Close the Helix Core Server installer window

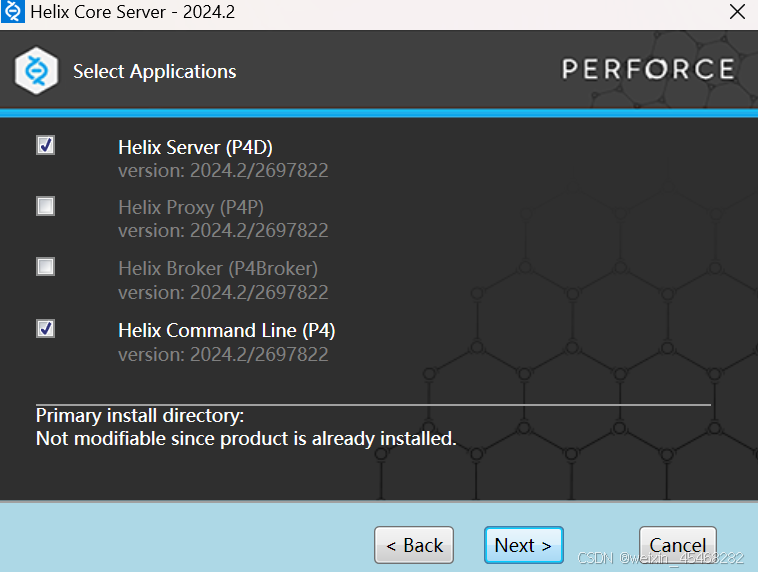[737, 12]
